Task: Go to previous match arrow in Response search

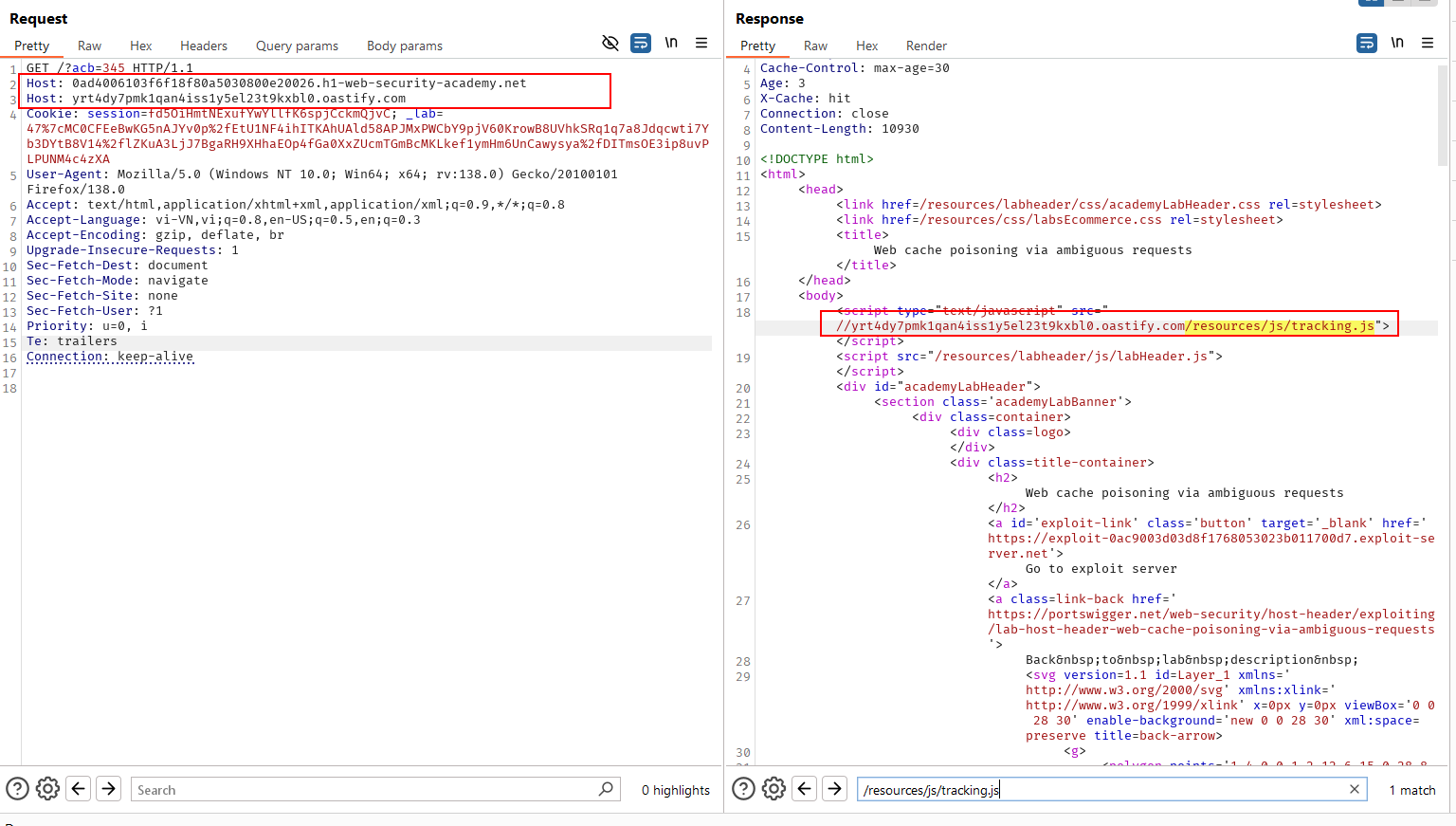Action: click(x=805, y=788)
